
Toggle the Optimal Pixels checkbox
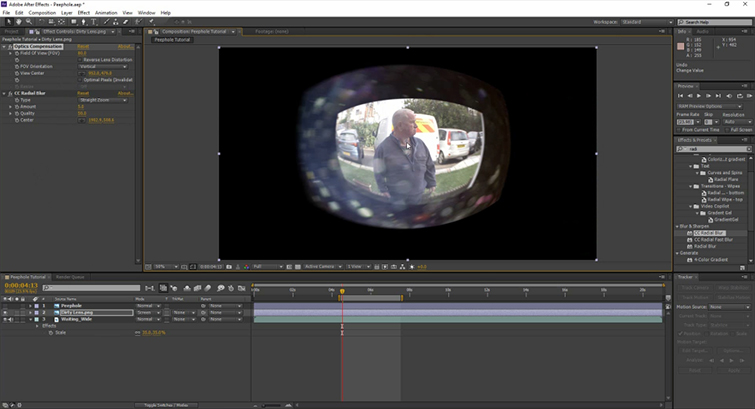[x=82, y=78]
